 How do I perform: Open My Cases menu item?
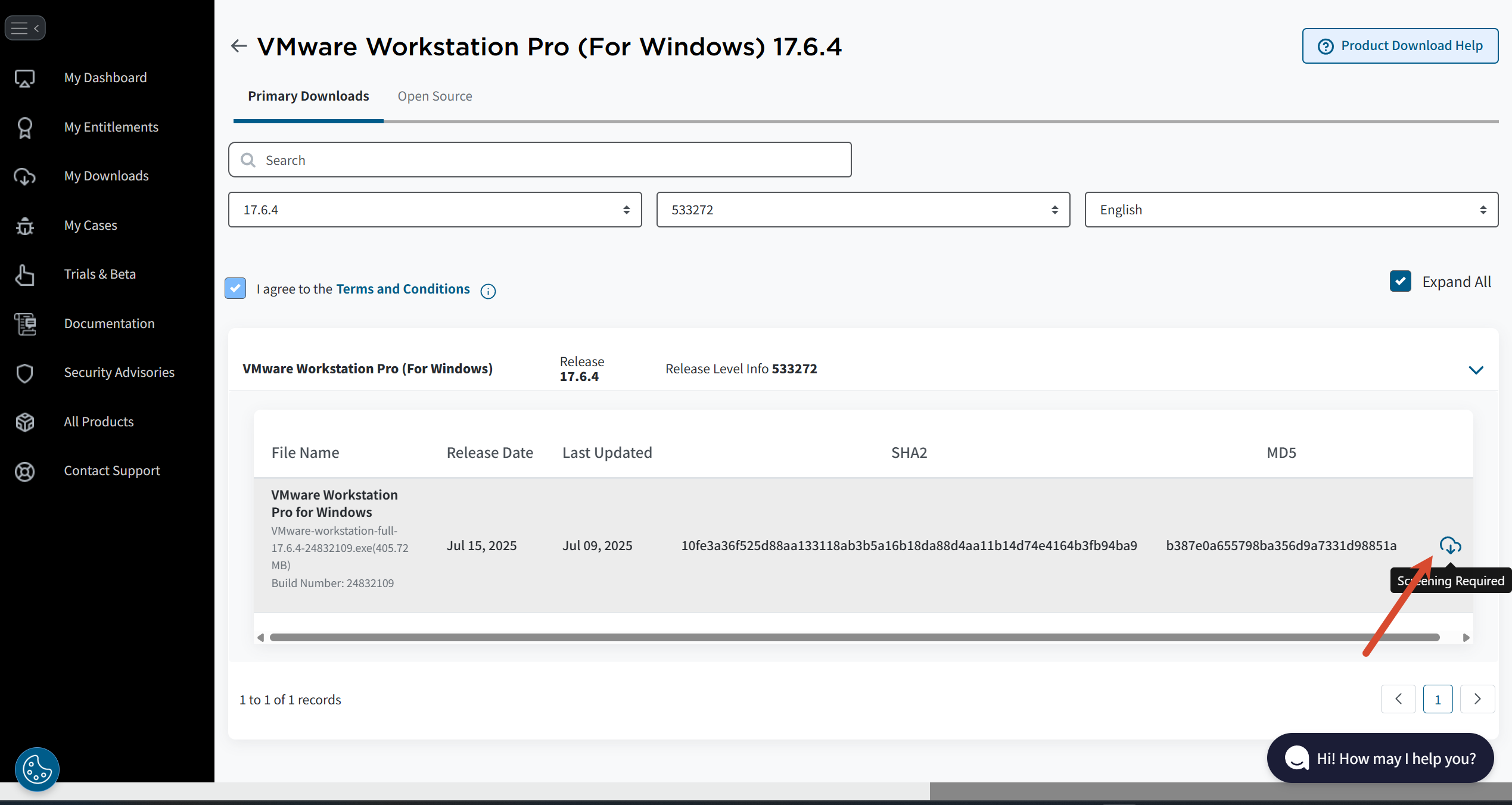(91, 226)
